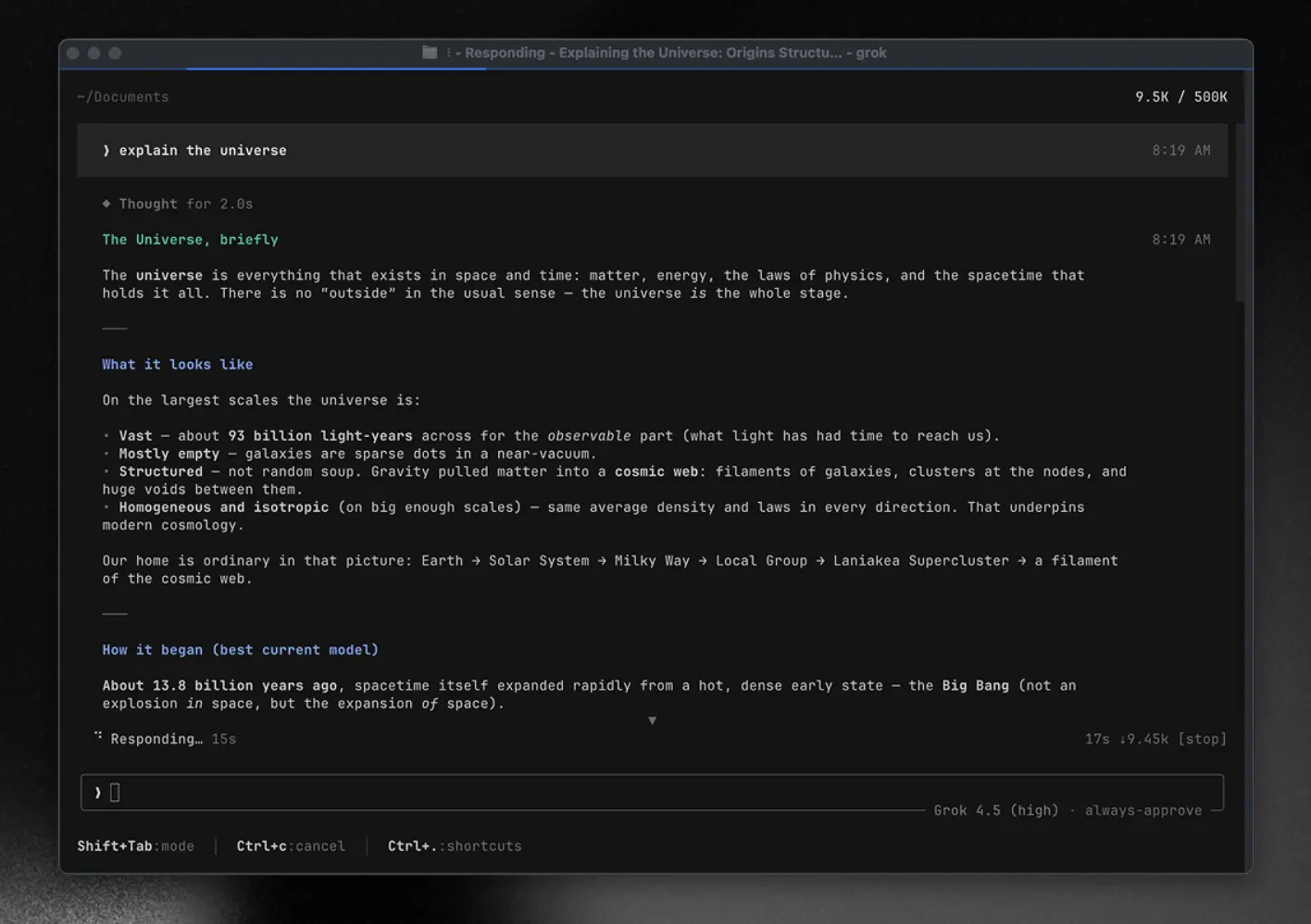Viewport: 1311px width, 924px height.
Task: Click '93 billion light-years' text
Action: point(320,436)
